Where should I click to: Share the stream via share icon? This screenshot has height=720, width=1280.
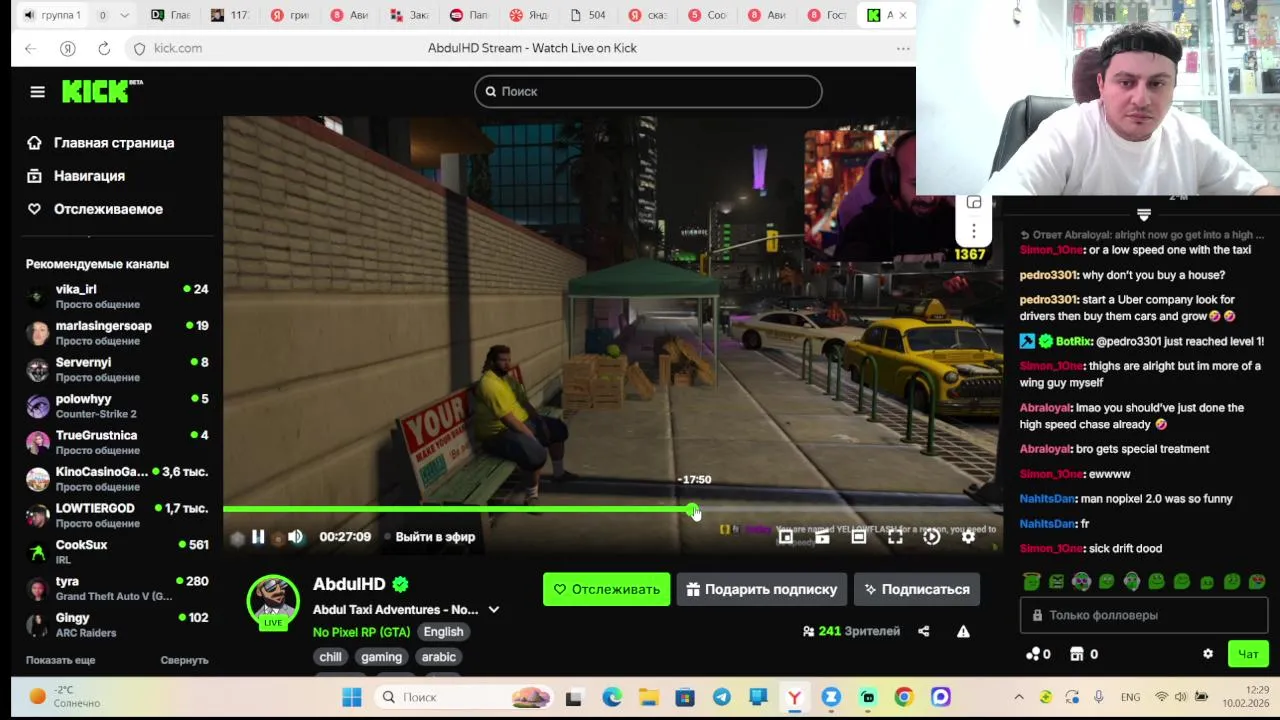pyautogui.click(x=923, y=631)
